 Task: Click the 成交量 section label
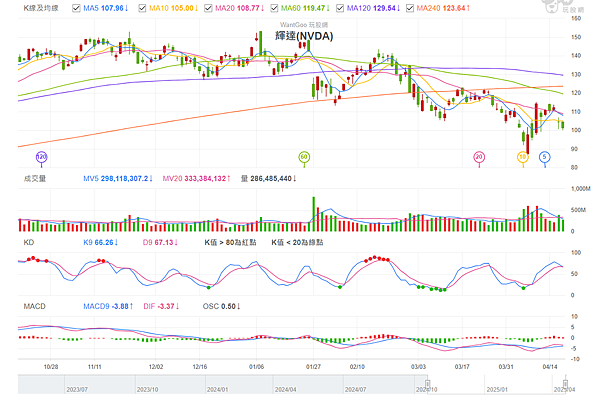click(x=35, y=179)
